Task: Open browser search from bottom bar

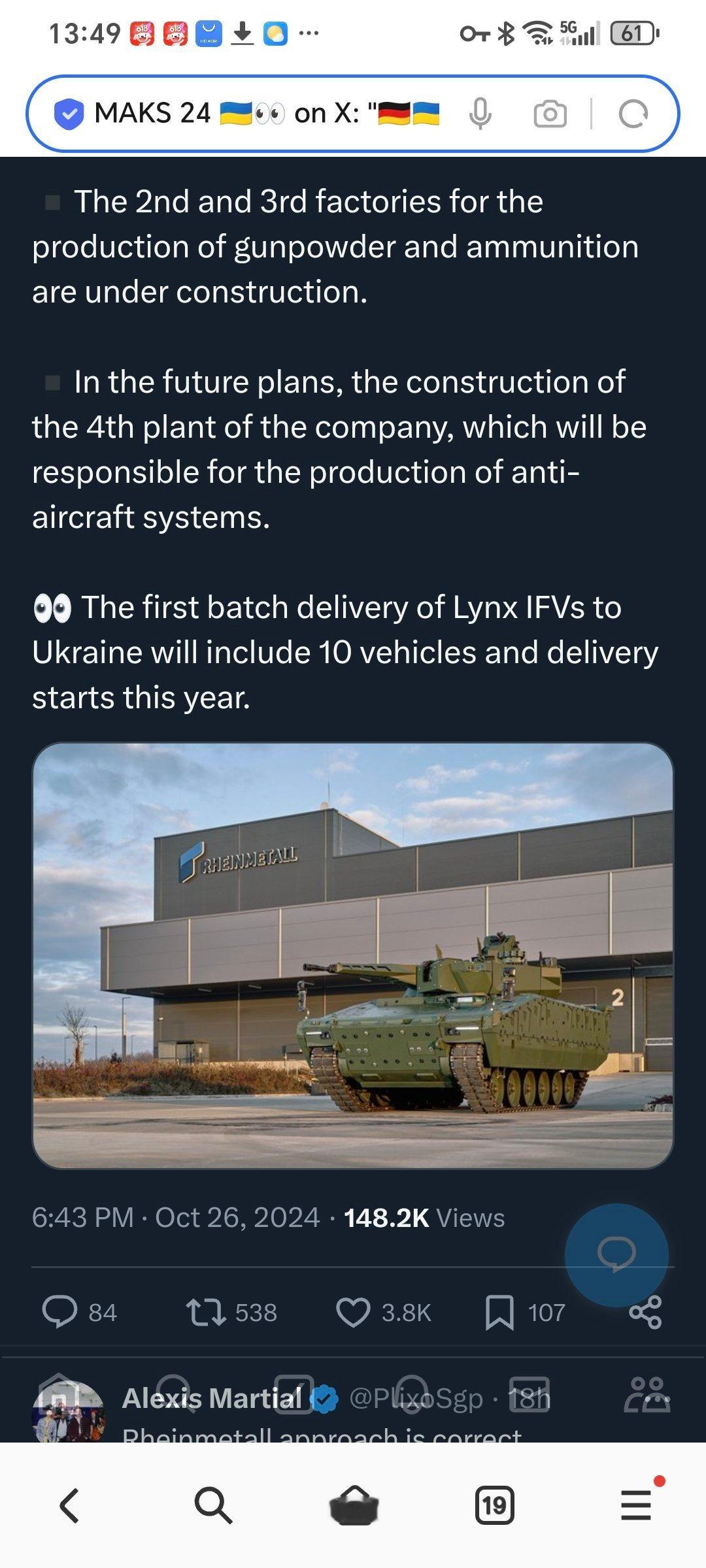Action: (212, 1506)
